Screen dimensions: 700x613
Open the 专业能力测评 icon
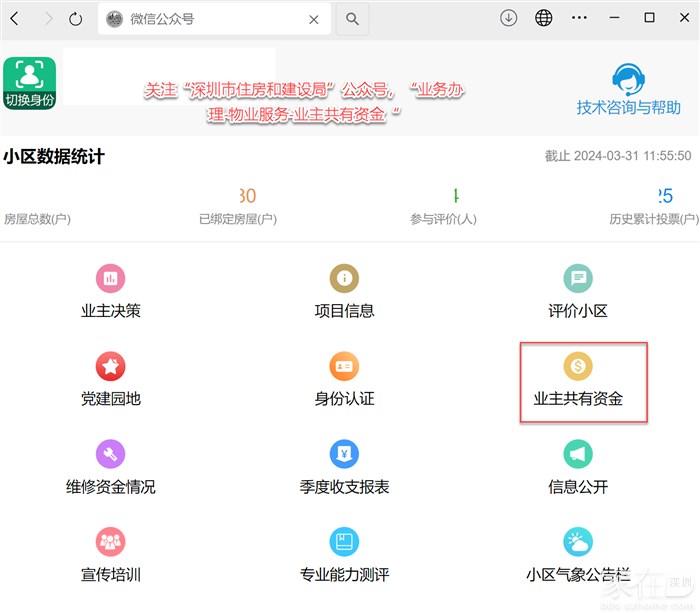click(x=344, y=542)
